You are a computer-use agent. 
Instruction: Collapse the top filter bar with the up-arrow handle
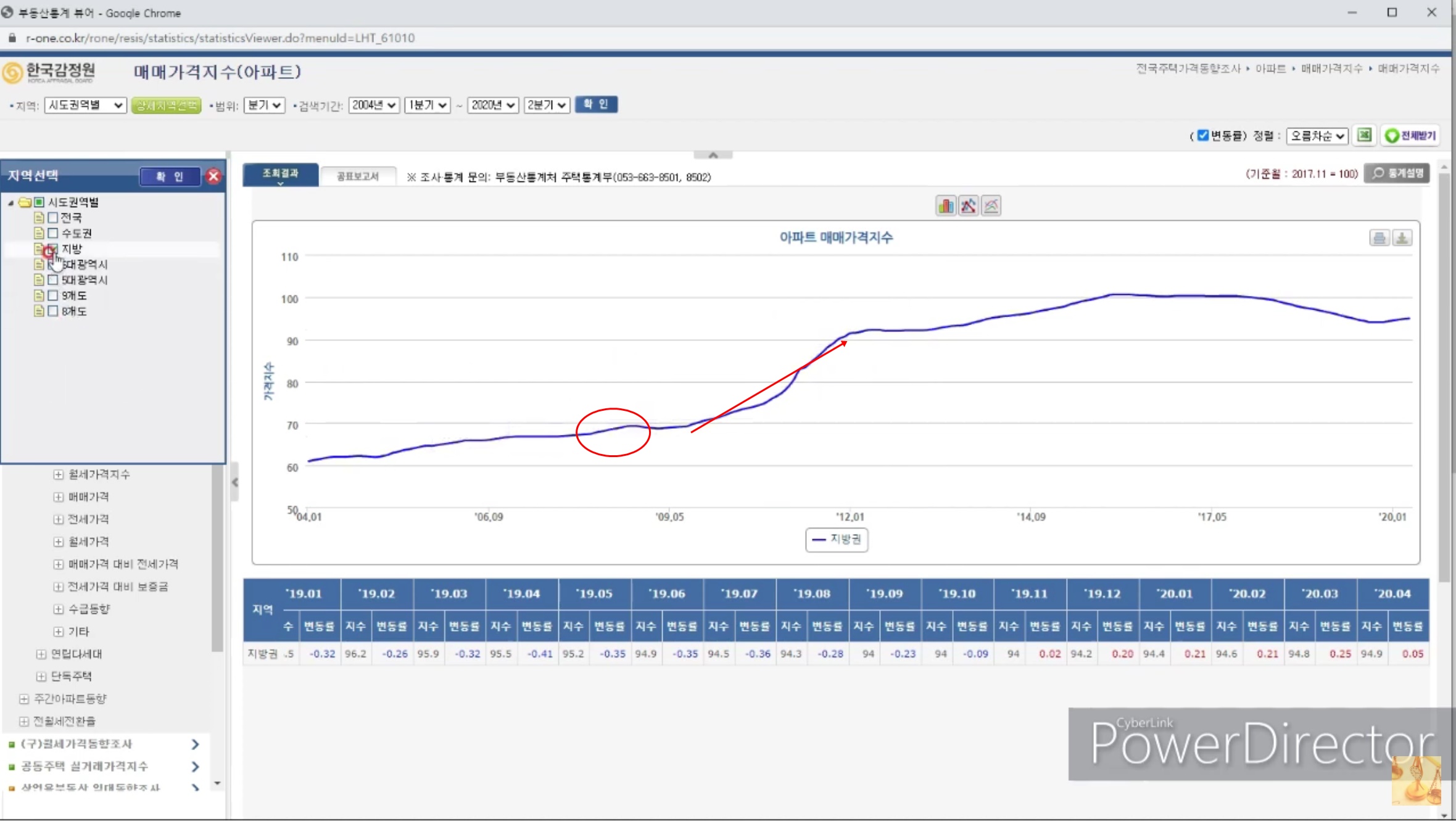[x=713, y=155]
